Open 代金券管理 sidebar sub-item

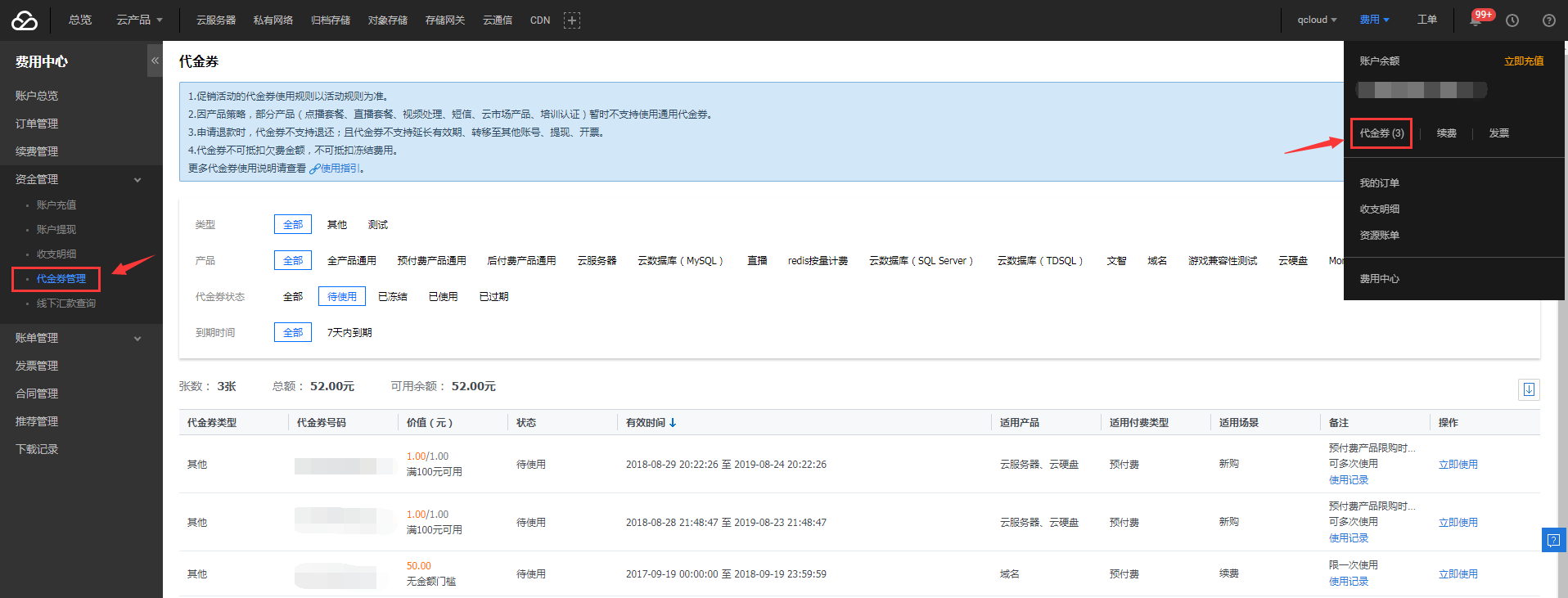coord(61,279)
